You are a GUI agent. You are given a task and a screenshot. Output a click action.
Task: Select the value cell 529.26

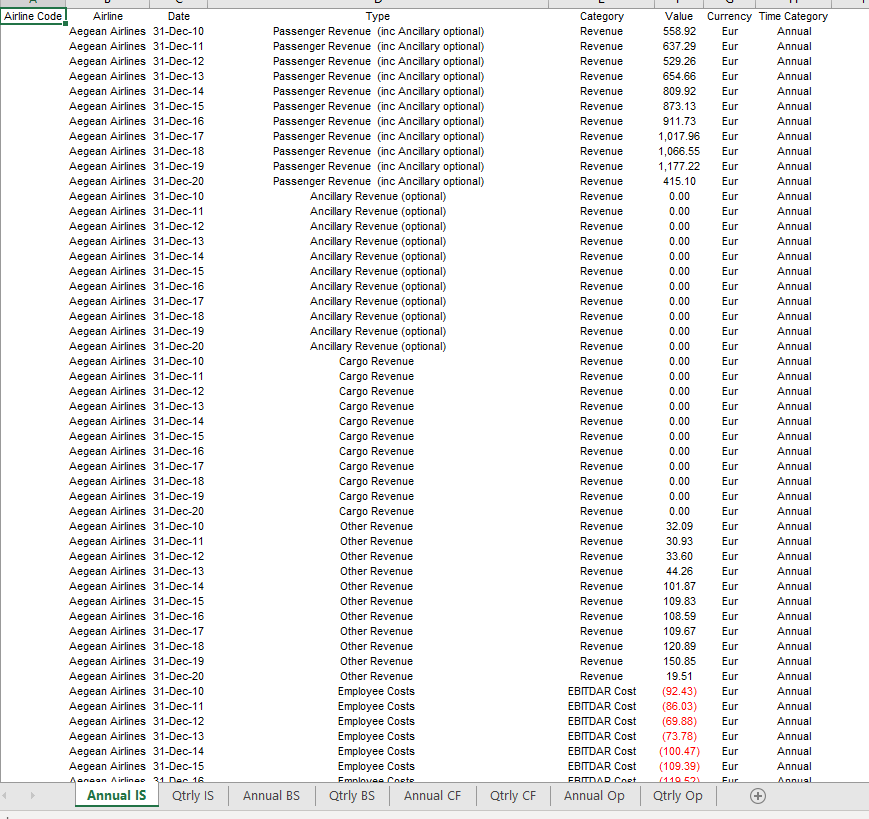[x=679, y=62]
